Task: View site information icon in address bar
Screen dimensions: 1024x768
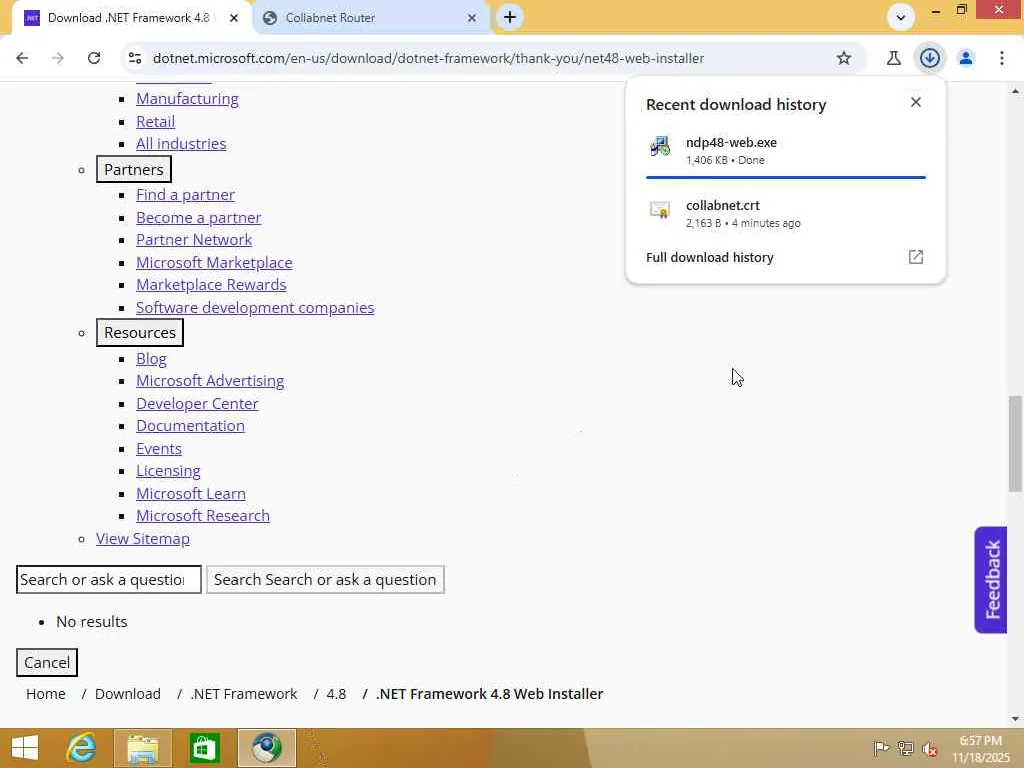Action: coord(135,58)
